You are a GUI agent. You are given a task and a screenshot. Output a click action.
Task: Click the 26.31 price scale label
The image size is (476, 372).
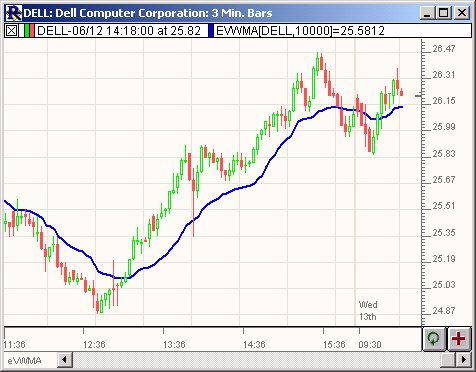point(444,75)
